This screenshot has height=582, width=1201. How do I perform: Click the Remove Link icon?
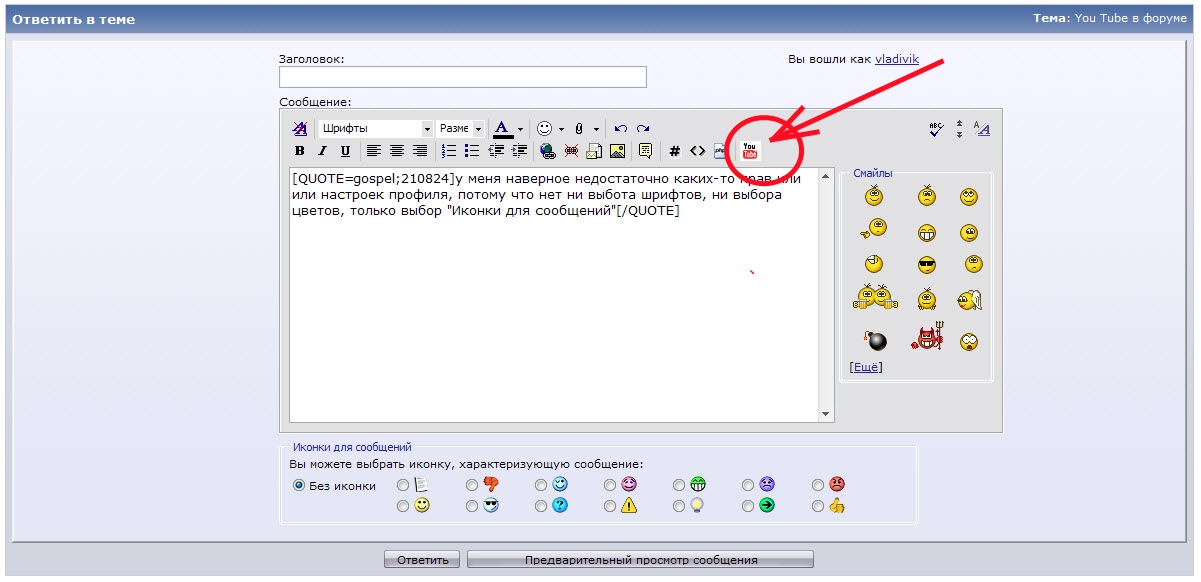[x=570, y=150]
